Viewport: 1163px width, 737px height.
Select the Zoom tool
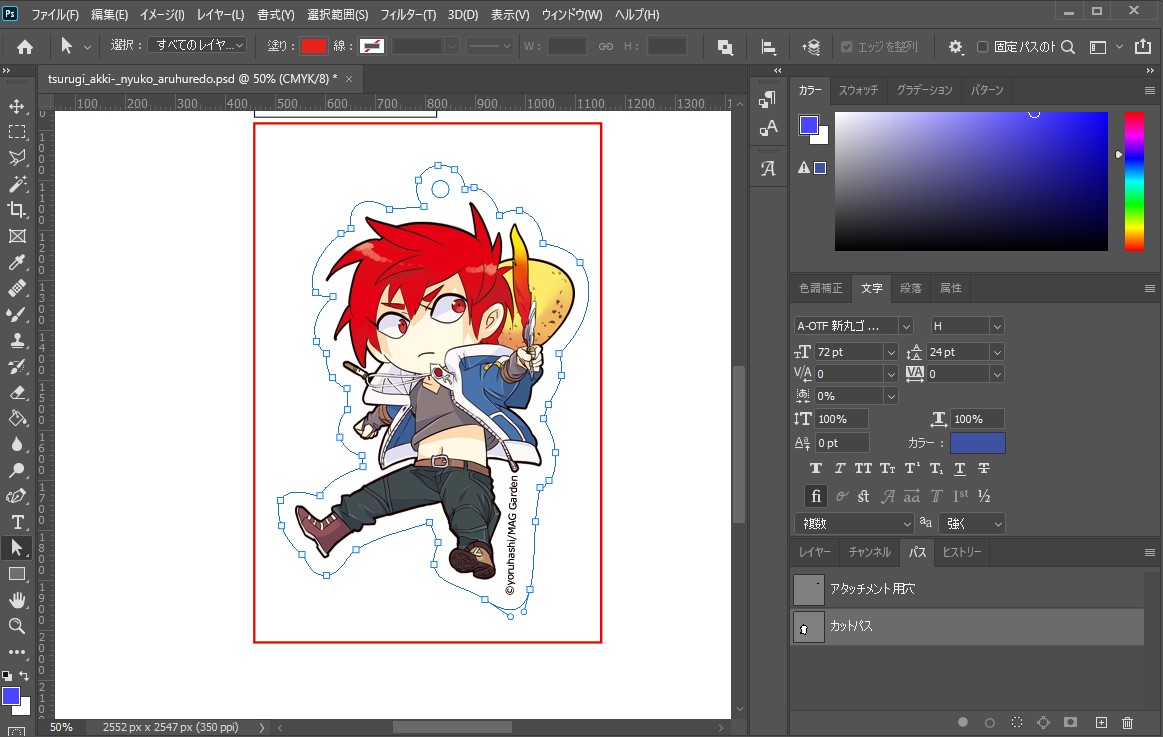click(x=16, y=626)
